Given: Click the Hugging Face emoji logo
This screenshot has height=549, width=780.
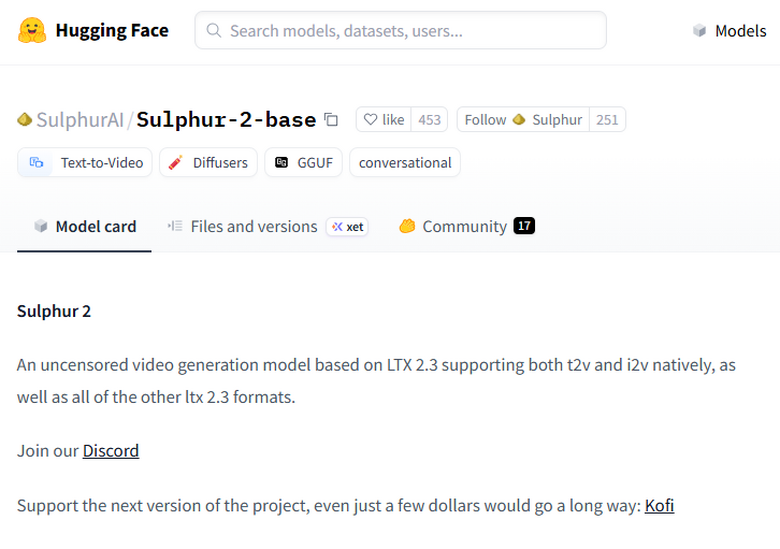Looking at the screenshot, I should (x=32, y=30).
